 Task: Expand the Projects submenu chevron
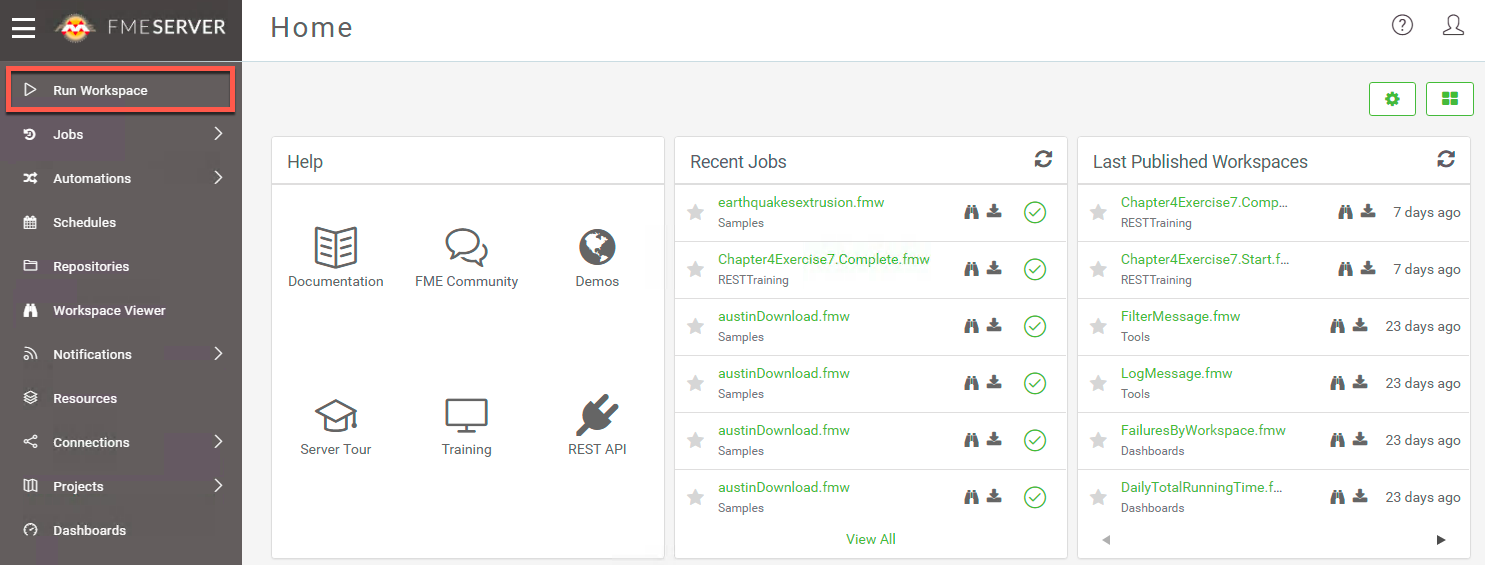pyautogui.click(x=218, y=486)
